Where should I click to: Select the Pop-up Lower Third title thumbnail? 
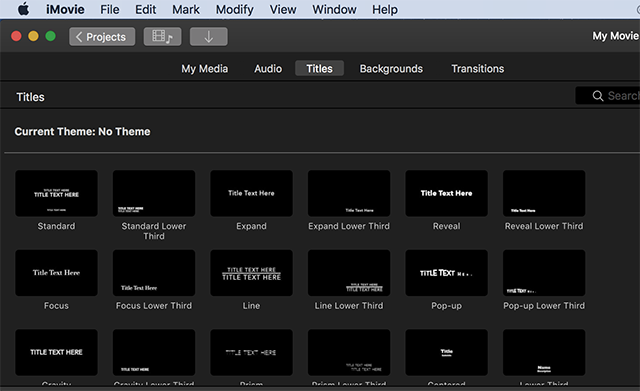coord(544,273)
